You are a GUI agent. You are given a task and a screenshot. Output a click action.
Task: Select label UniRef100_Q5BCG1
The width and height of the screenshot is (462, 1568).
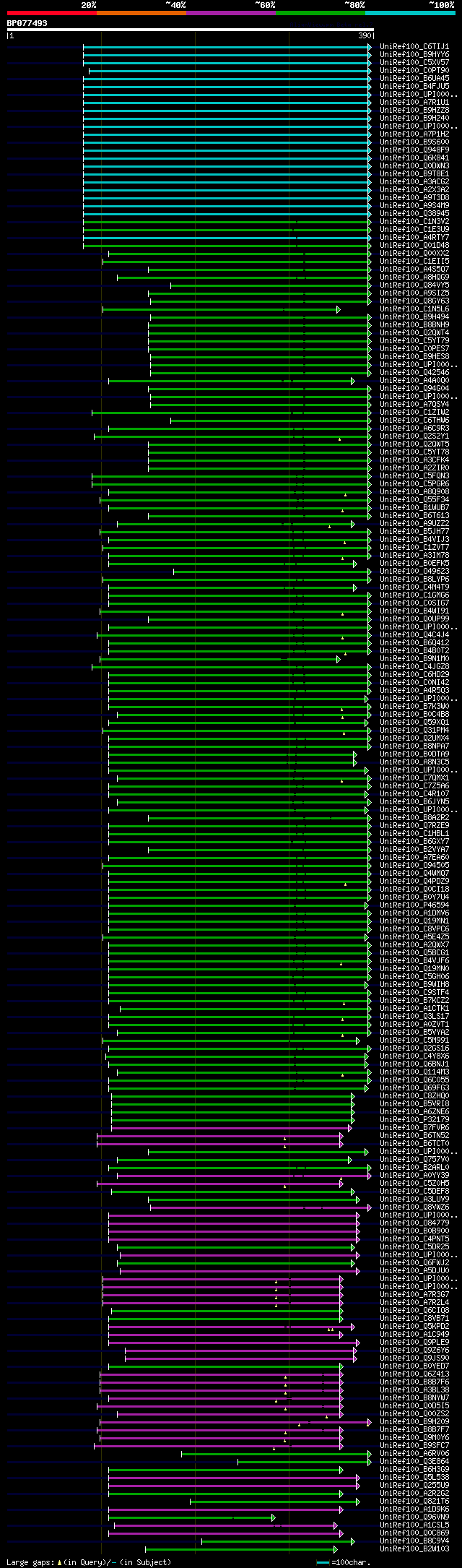414,953
